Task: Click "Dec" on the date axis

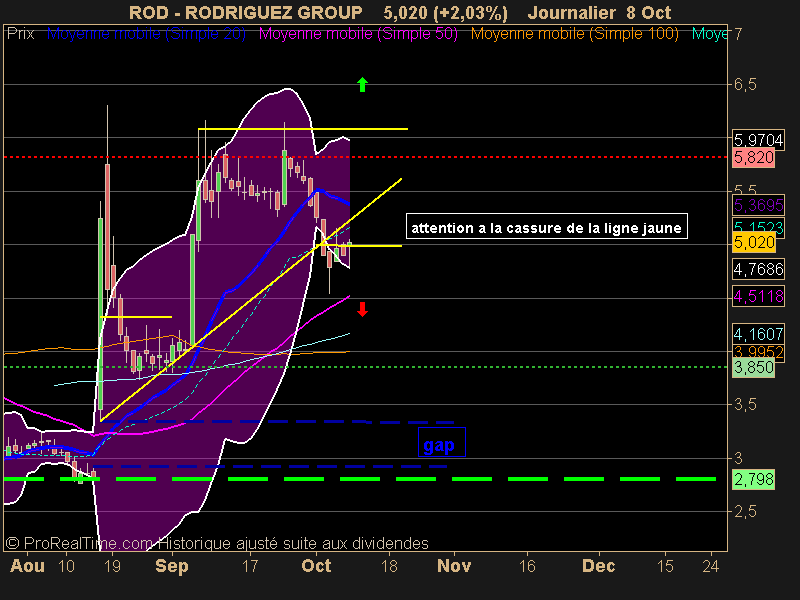Action: pyautogui.click(x=598, y=566)
